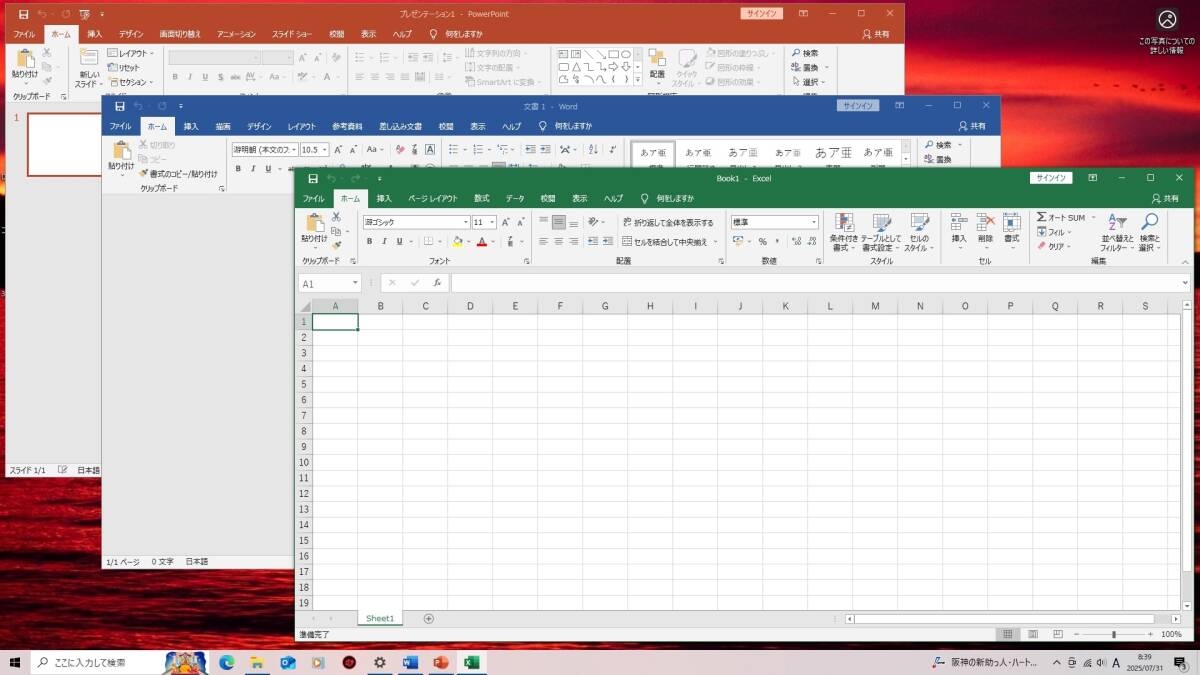Select the Sheet1 tab in Excel
Viewport: 1200px width, 675px height.
[380, 618]
